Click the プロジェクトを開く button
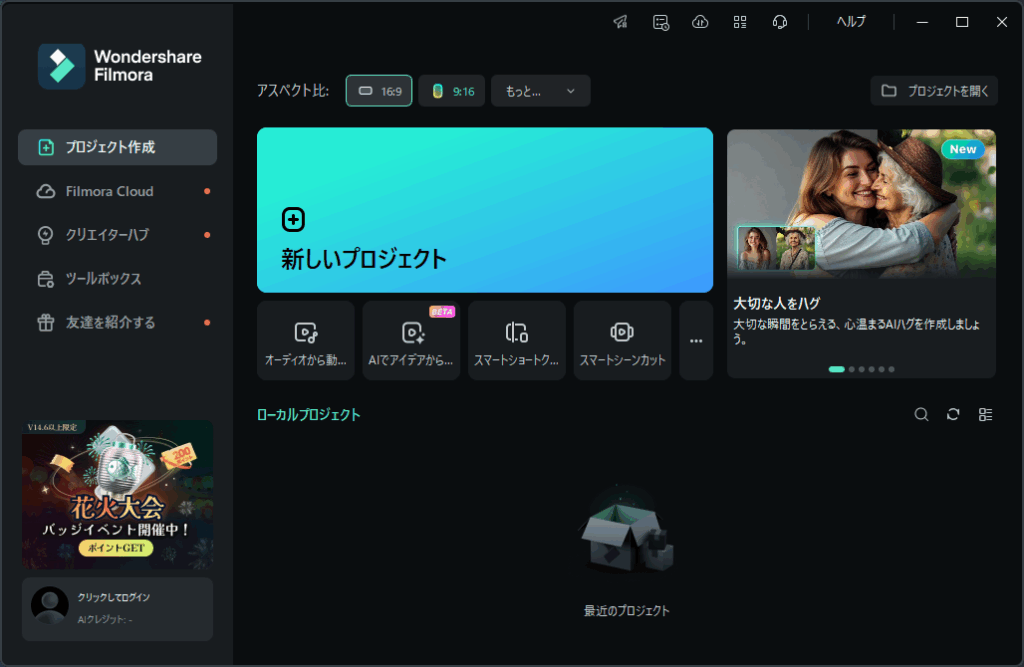The image size is (1024, 667). pyautogui.click(x=934, y=91)
